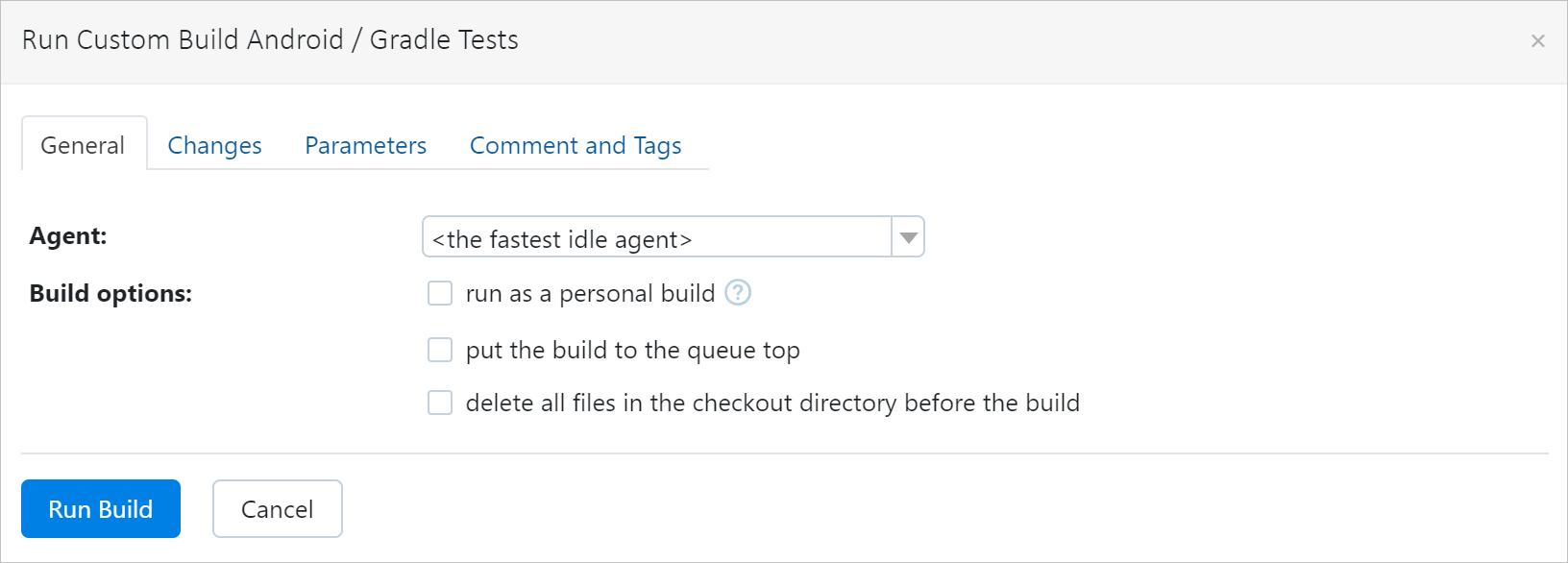Go to Comment and Tags tab
Image resolution: width=1568 pixels, height=563 pixels.
(576, 145)
